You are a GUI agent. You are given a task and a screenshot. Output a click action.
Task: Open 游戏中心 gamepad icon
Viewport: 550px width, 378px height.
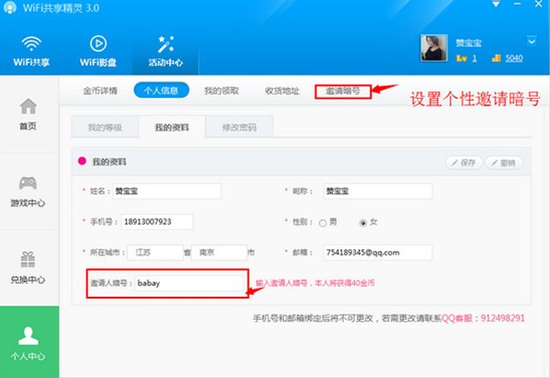28,183
